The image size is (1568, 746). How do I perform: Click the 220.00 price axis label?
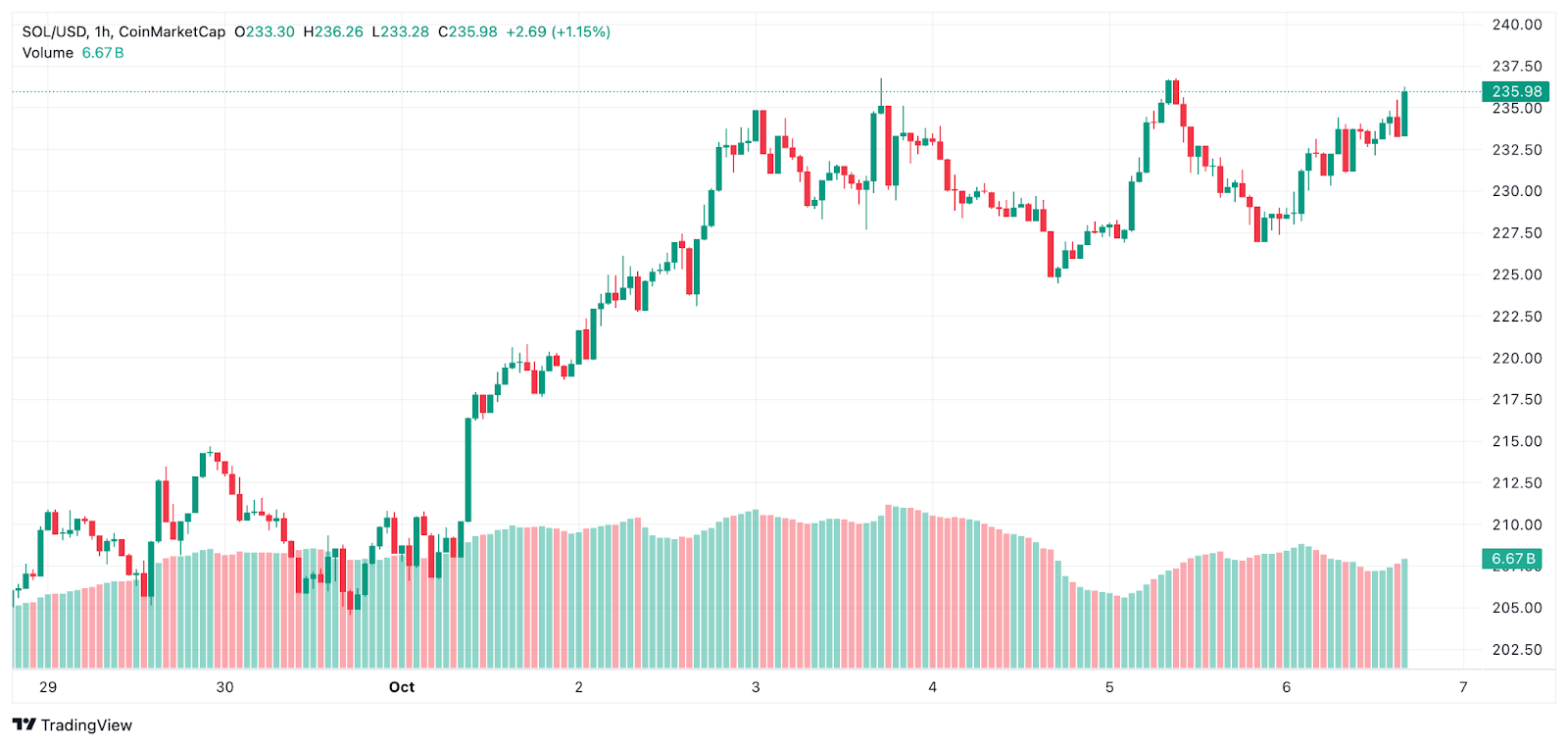tap(1516, 358)
